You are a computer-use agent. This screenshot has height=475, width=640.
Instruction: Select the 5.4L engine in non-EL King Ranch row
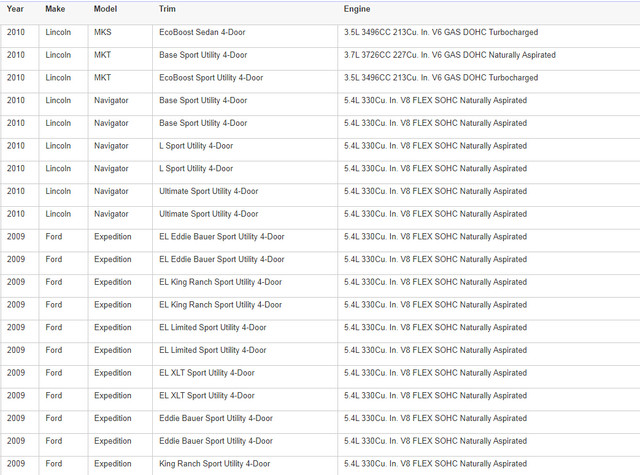coord(435,464)
